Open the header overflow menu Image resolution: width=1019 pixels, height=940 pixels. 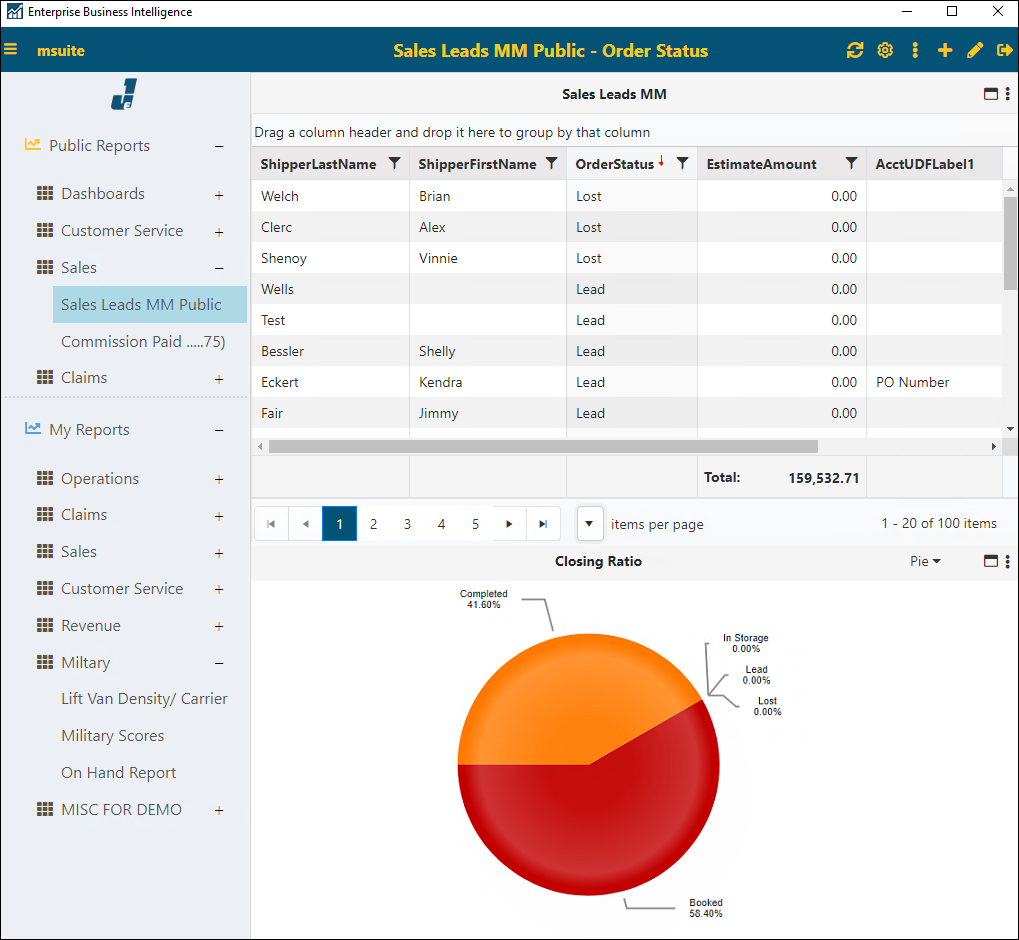click(x=914, y=50)
